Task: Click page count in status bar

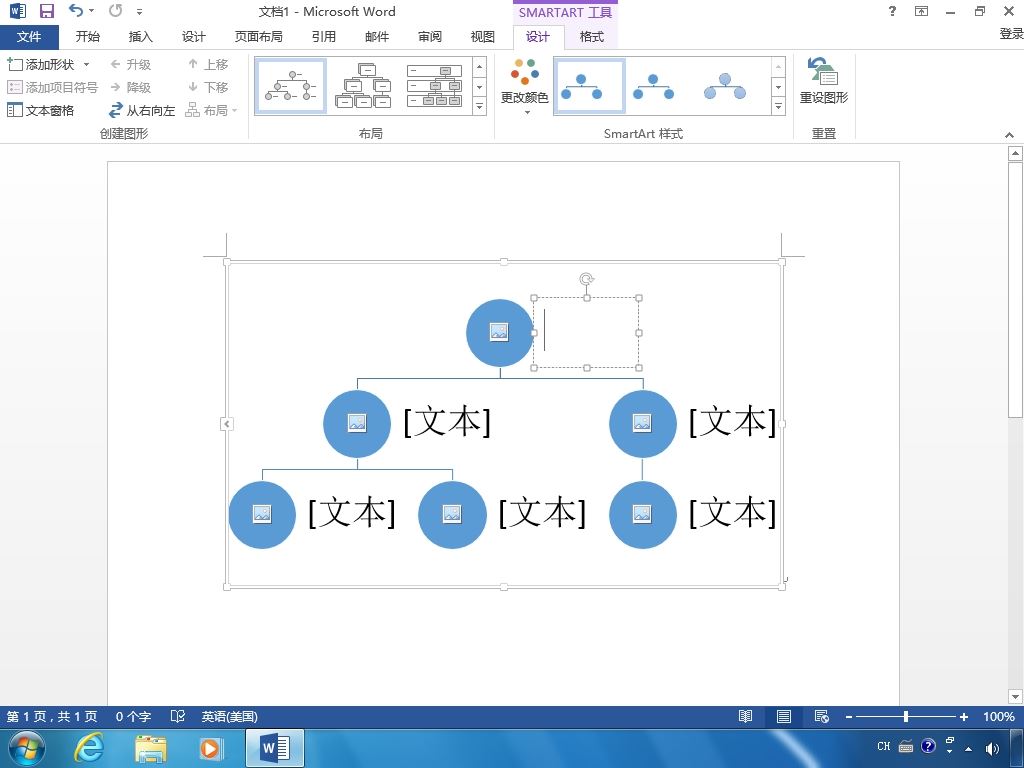Action: click(52, 716)
